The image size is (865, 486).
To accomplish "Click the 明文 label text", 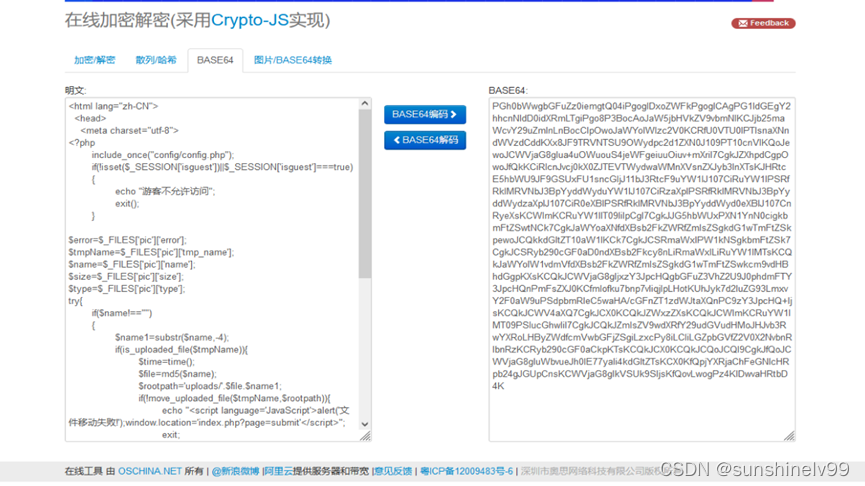I will [76, 90].
